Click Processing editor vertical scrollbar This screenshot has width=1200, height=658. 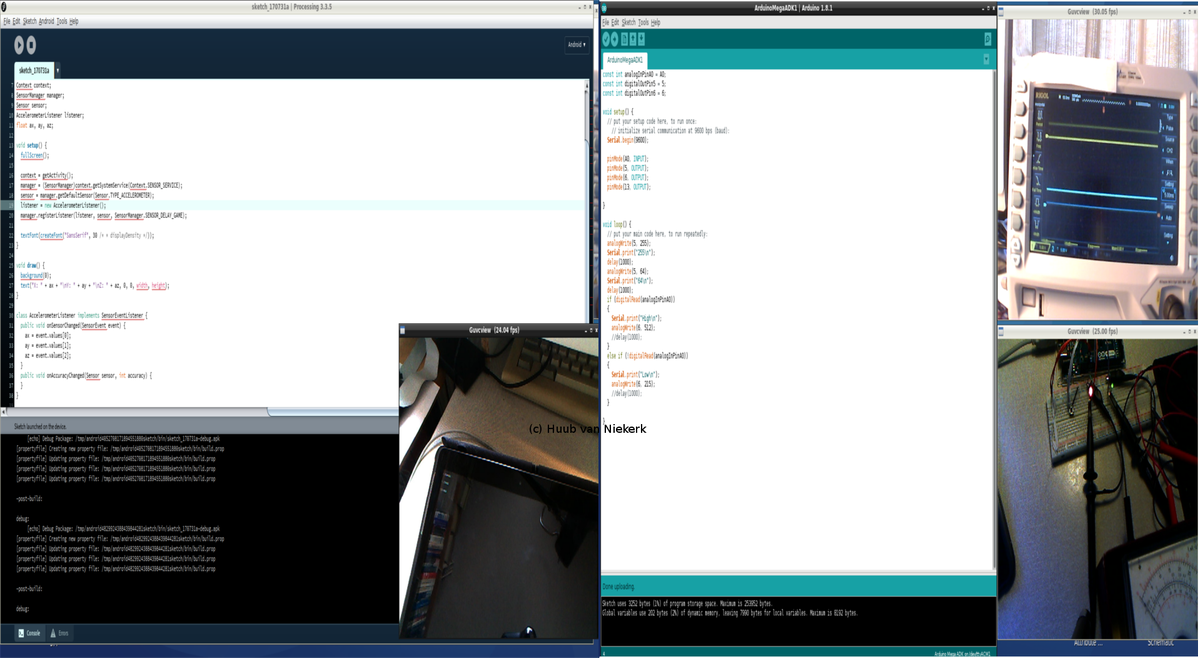point(588,243)
